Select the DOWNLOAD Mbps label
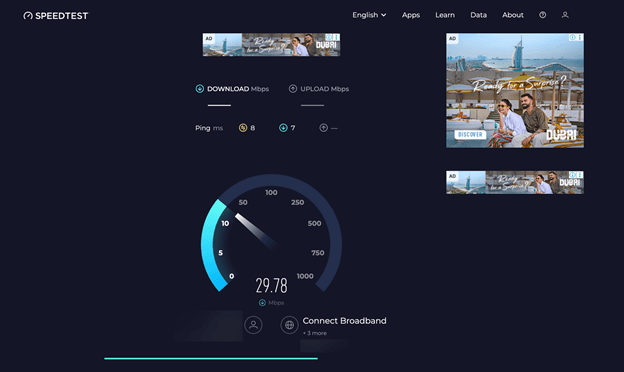Viewport: 624px width, 372px height. pyautogui.click(x=238, y=89)
